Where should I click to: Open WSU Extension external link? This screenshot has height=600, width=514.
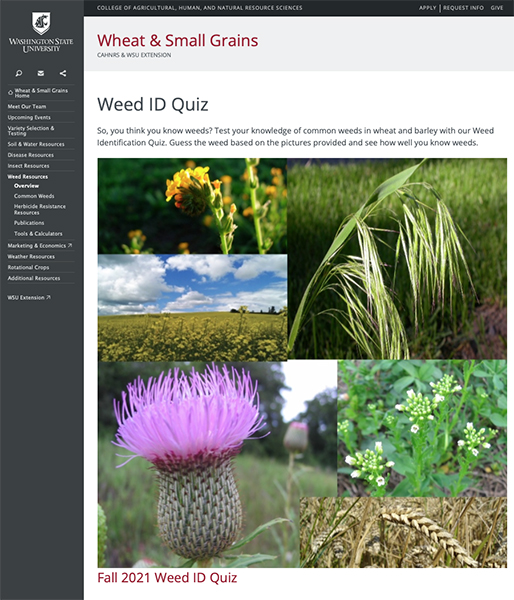29,297
